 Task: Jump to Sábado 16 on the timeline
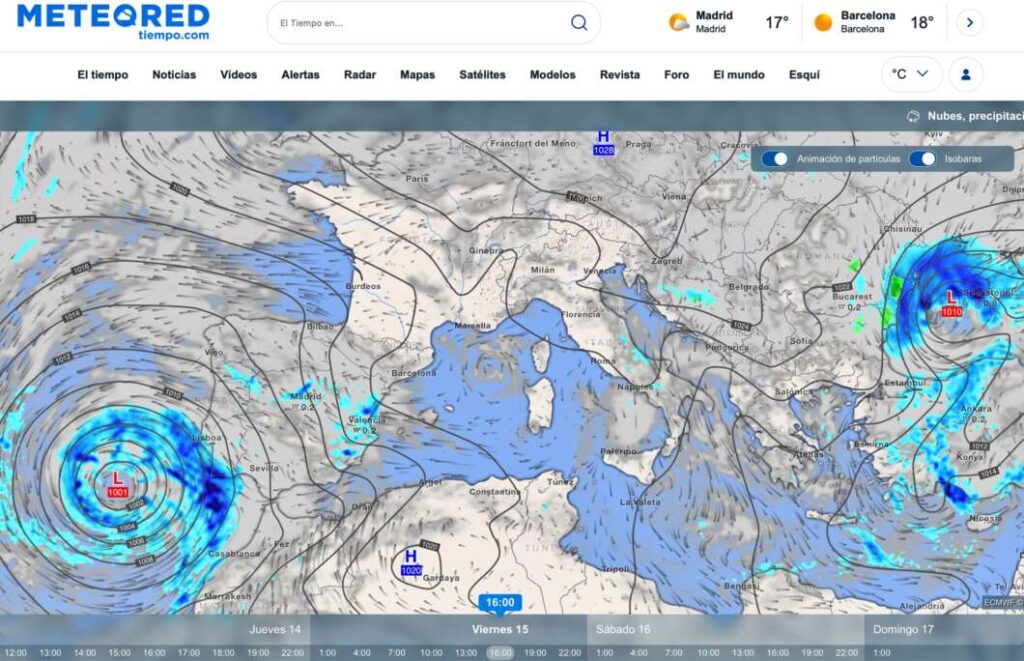pos(623,629)
